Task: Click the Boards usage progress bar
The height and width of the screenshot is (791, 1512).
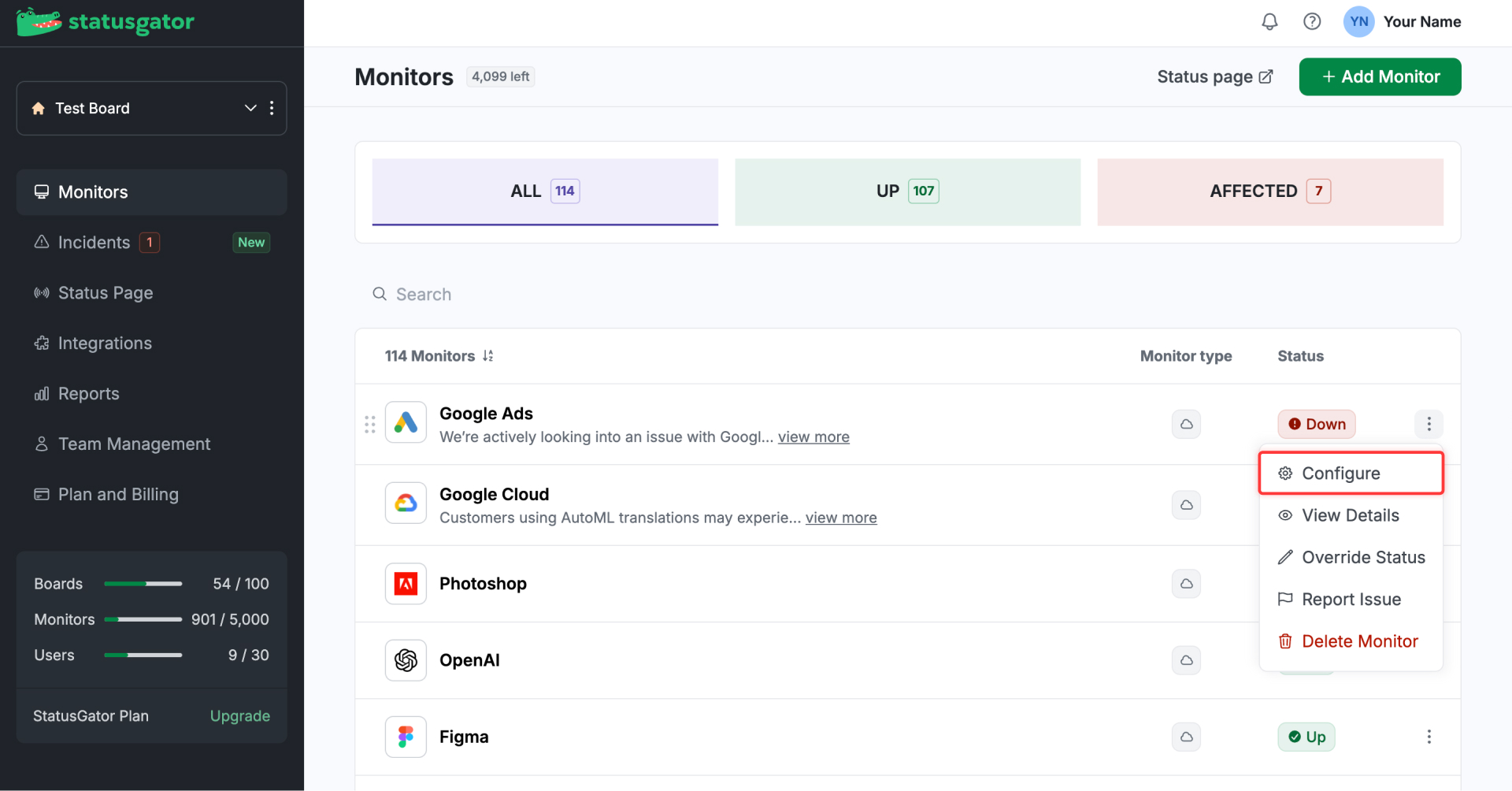Action: [x=143, y=584]
